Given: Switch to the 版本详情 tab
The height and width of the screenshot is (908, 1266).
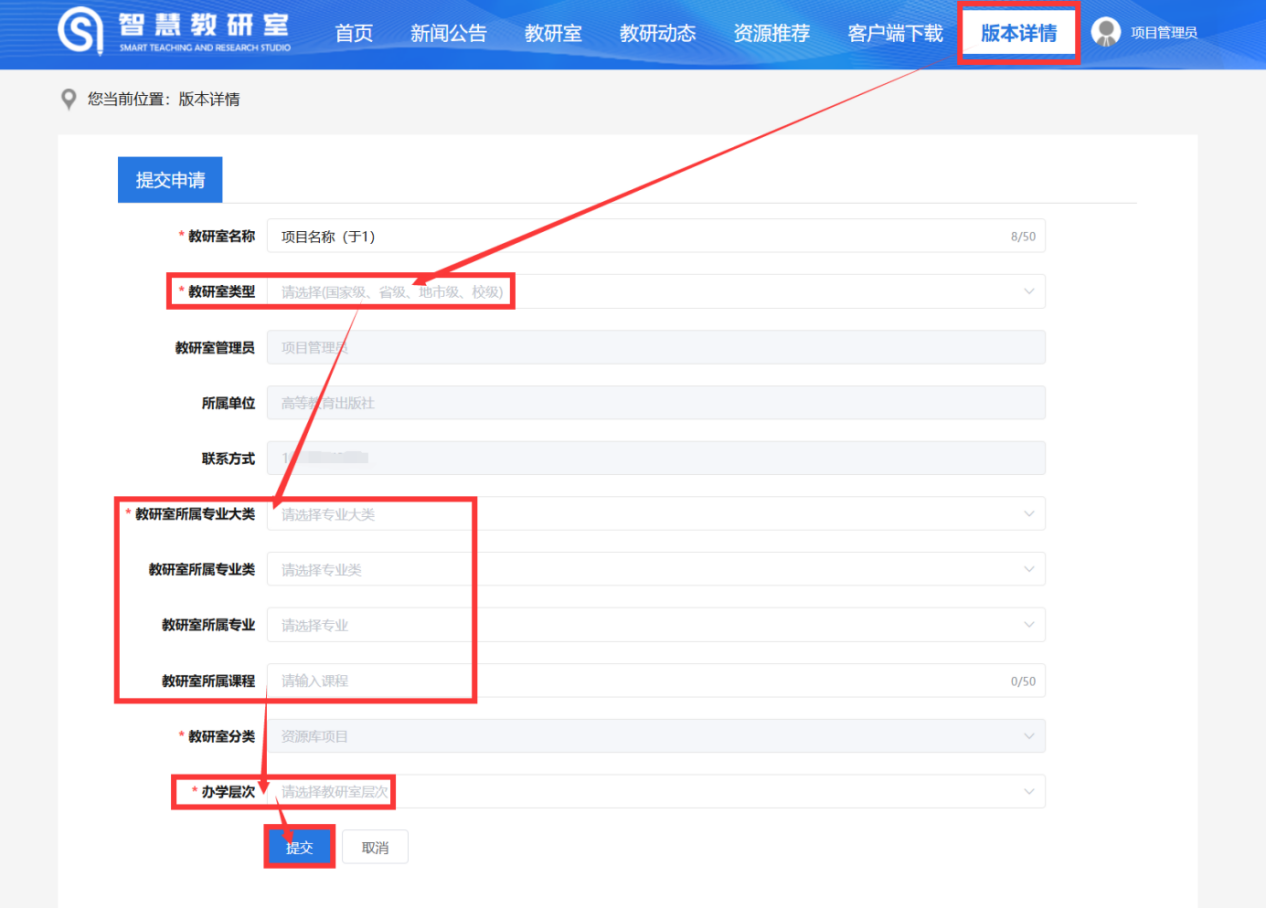Looking at the screenshot, I should click(1018, 32).
